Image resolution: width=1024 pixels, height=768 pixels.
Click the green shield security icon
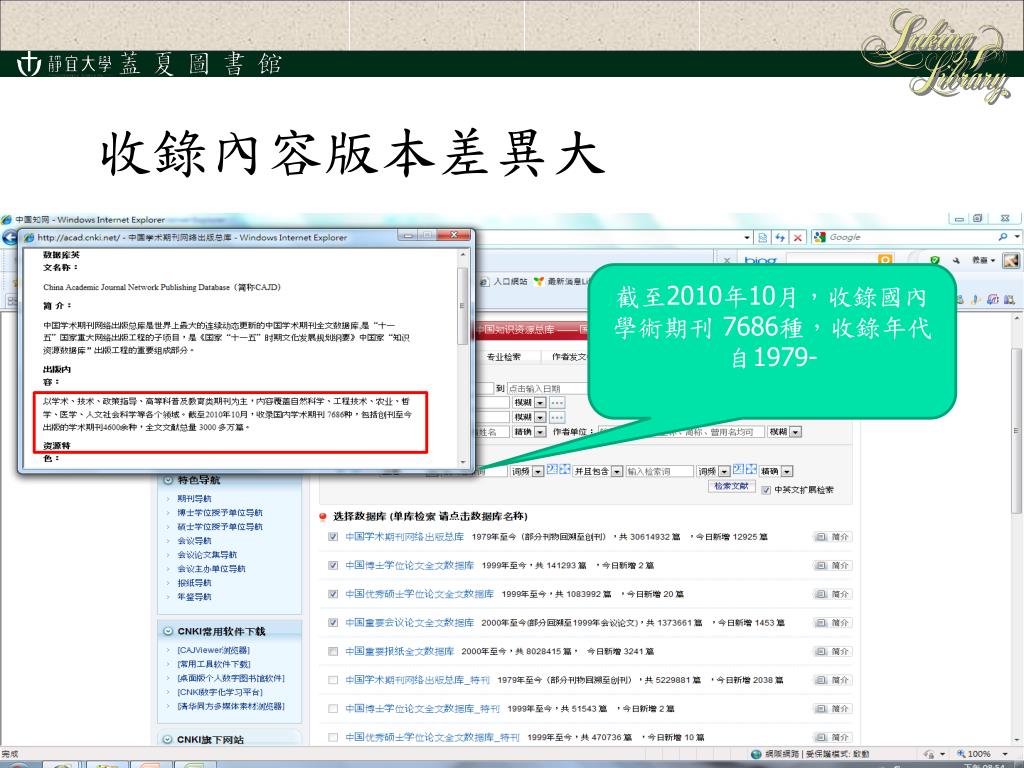935,260
